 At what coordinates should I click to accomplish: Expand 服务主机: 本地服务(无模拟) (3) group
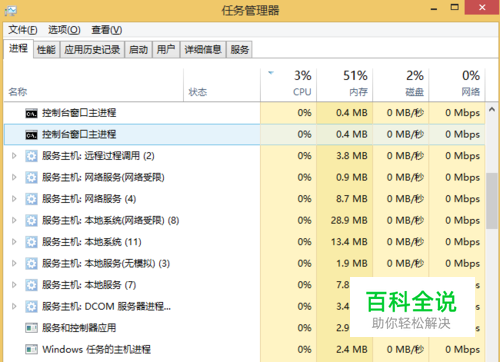[x=14, y=263]
